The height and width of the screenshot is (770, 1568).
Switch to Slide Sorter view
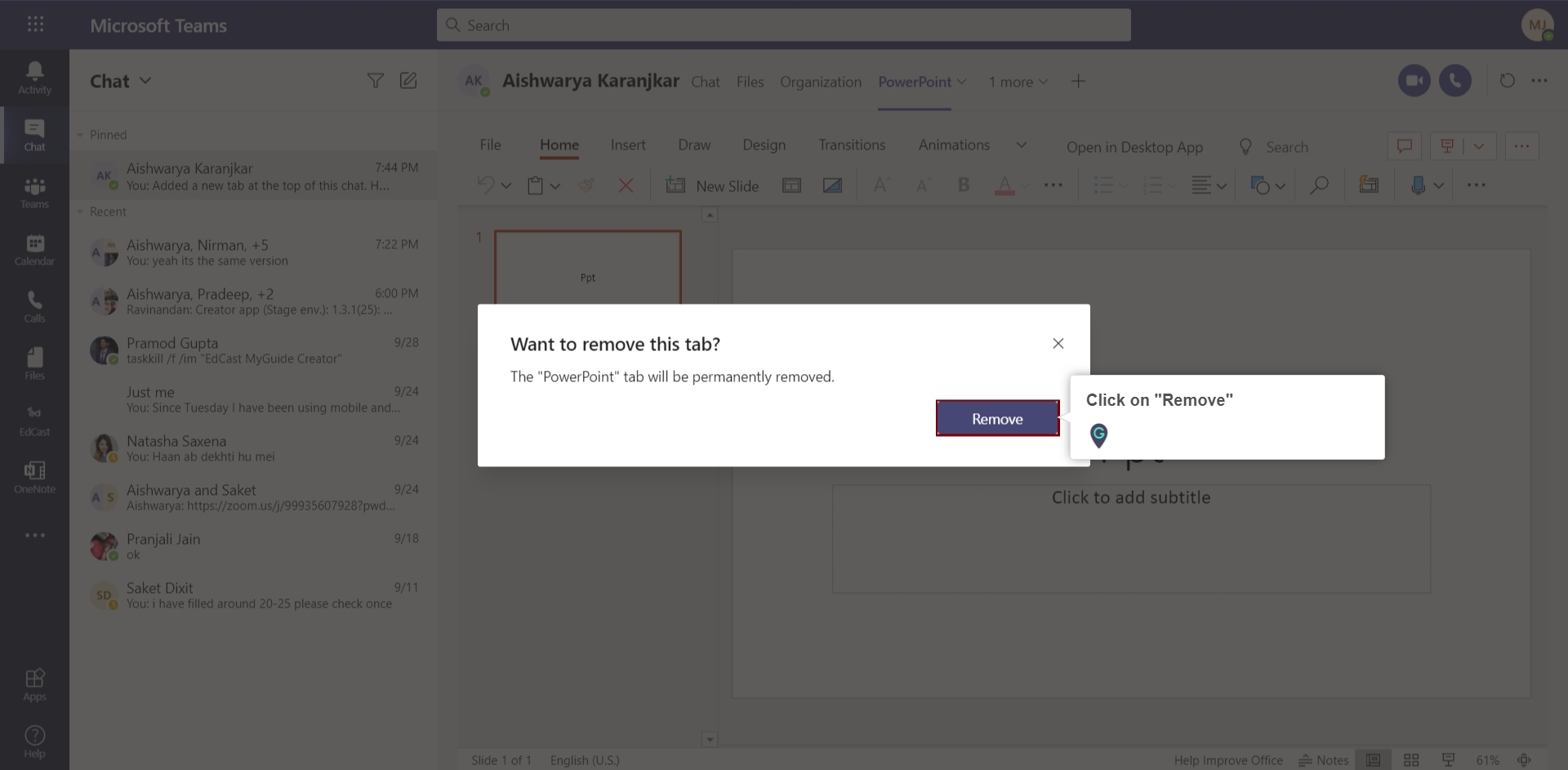point(1411,760)
